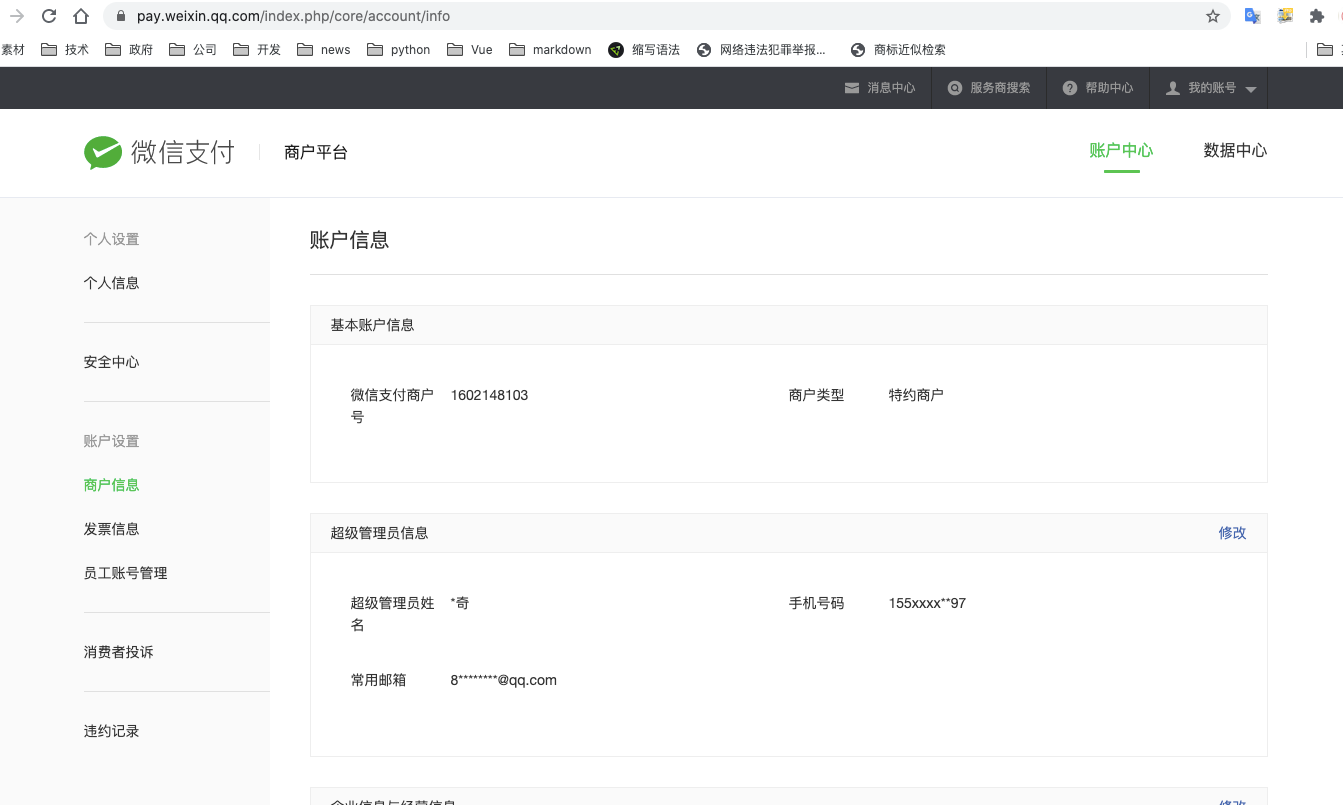Click the 手机号码 field label

(x=816, y=603)
